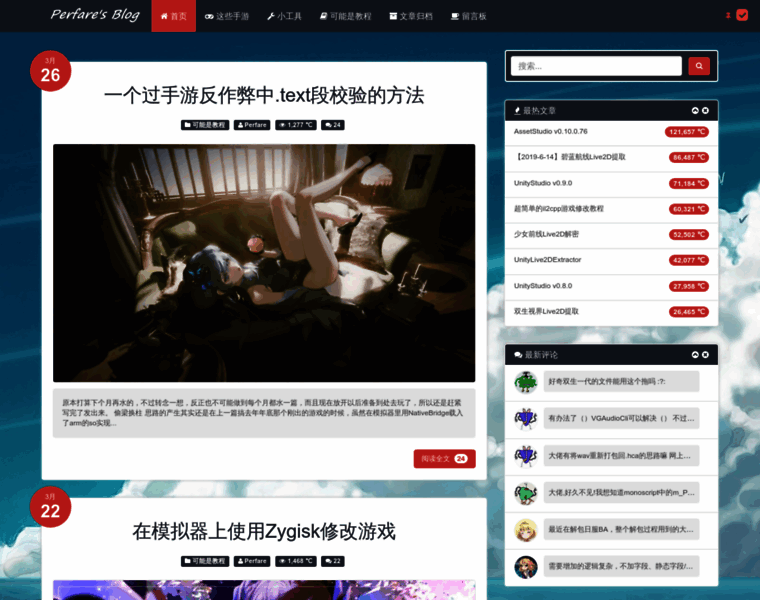Image resolution: width=760 pixels, height=600 pixels.
Task: Open the featured image of the March 26 post
Action: point(264,263)
